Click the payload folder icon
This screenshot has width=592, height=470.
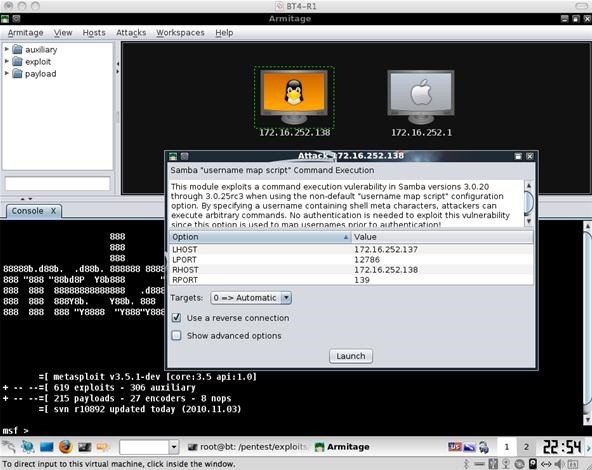[x=17, y=74]
